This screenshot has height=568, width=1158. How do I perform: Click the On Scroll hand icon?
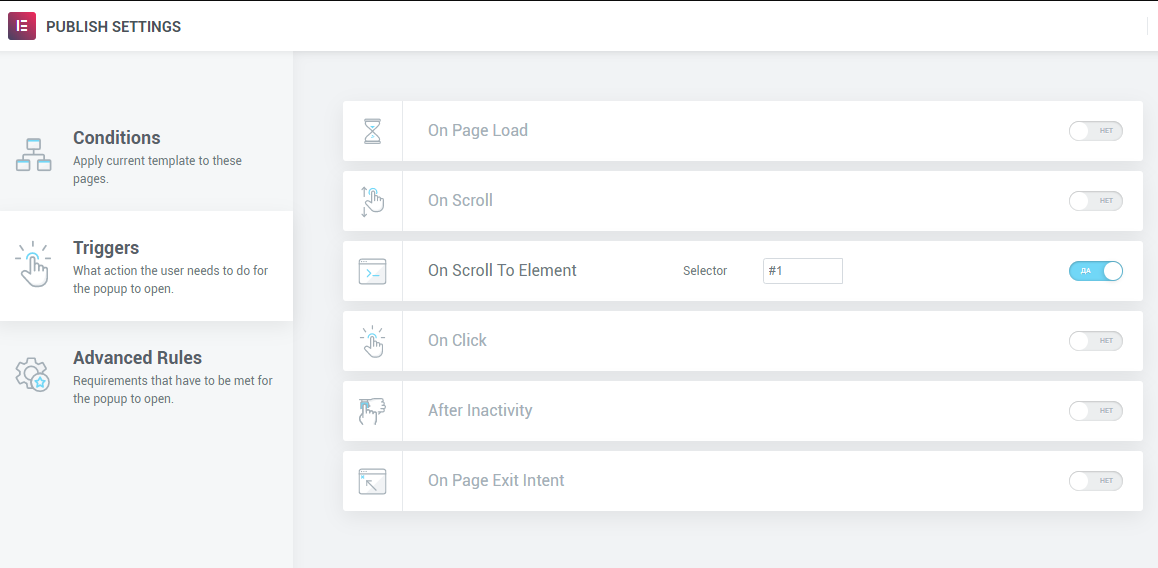click(x=372, y=201)
